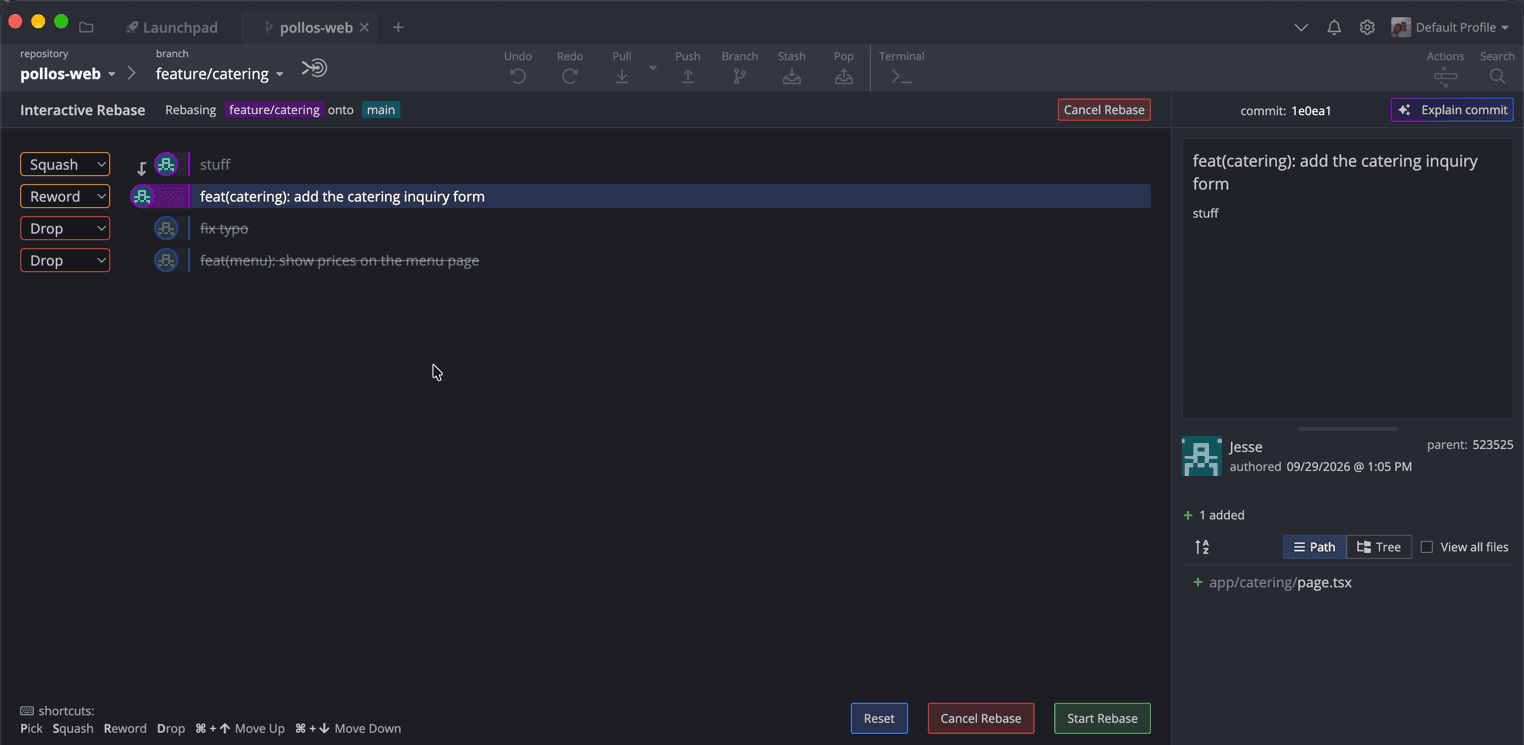Open the Actions command palette icon
This screenshot has width=1524, height=745.
[x=1445, y=76]
